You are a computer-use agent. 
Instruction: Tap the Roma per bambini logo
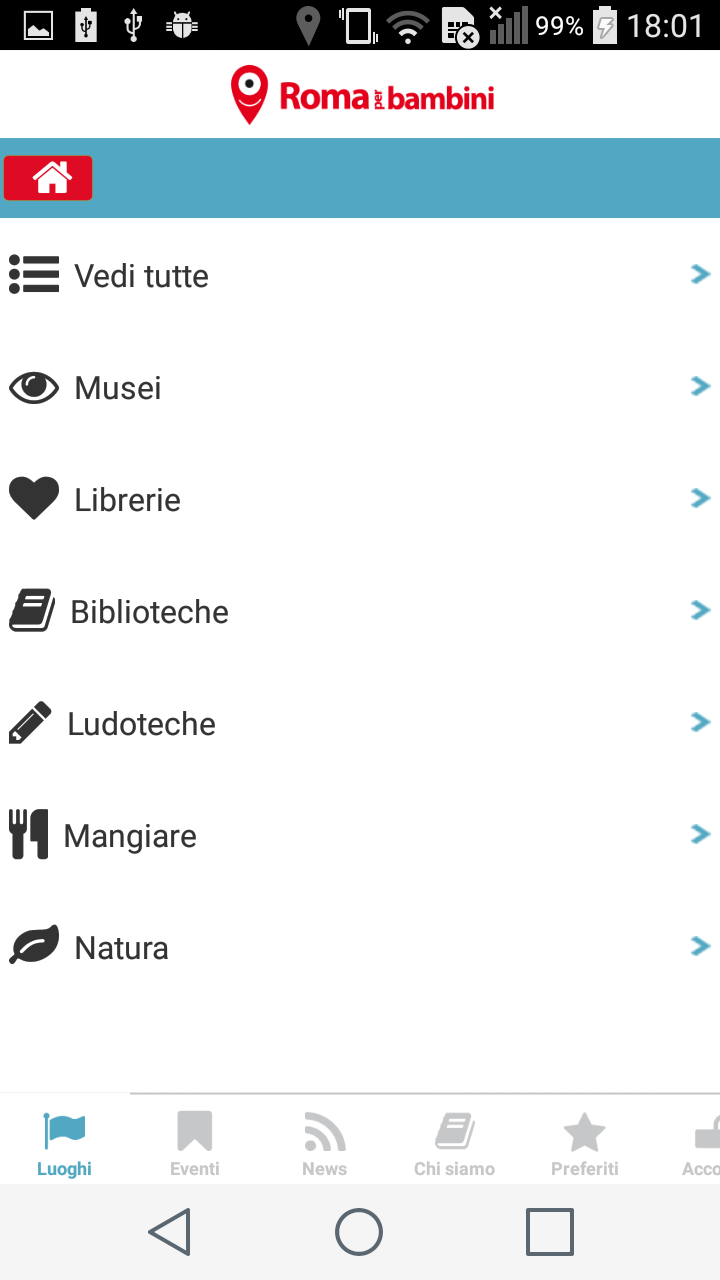[362, 95]
